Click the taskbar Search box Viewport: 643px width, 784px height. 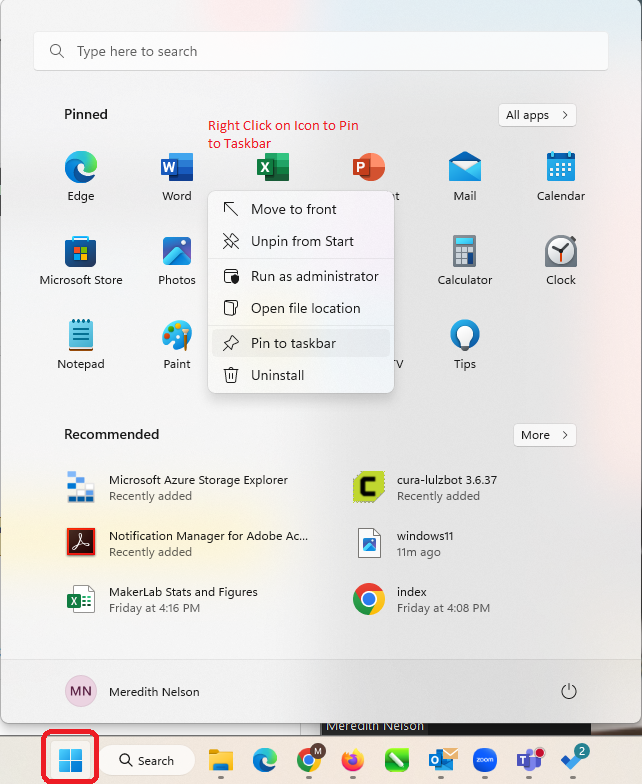(147, 760)
